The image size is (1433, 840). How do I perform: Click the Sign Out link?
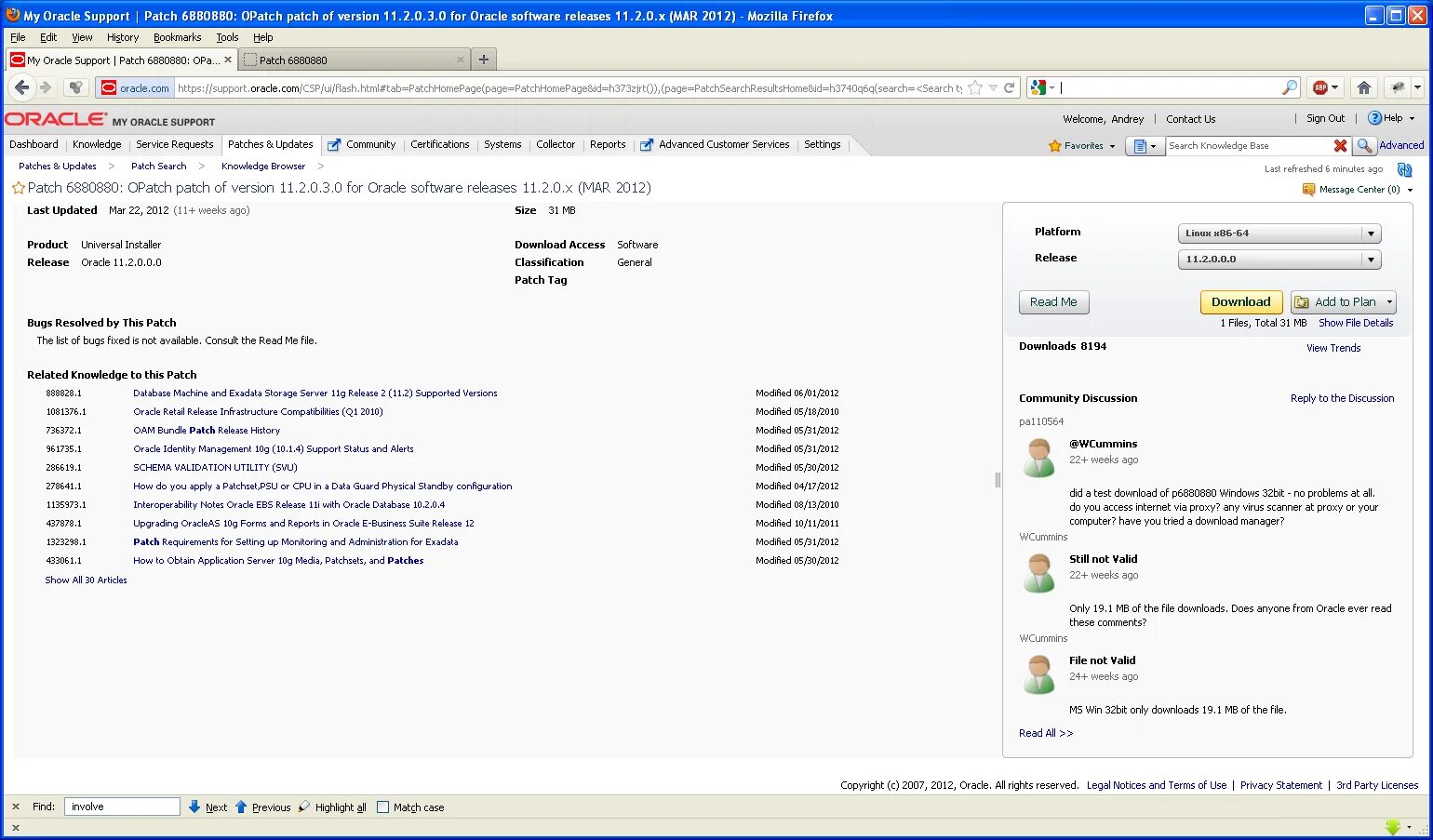[x=1325, y=118]
